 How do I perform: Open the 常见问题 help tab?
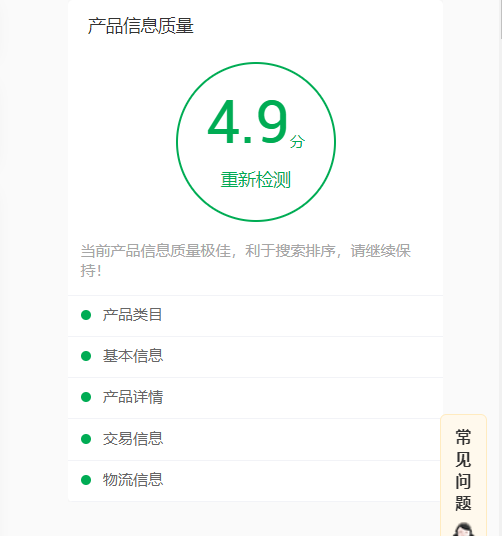point(463,475)
